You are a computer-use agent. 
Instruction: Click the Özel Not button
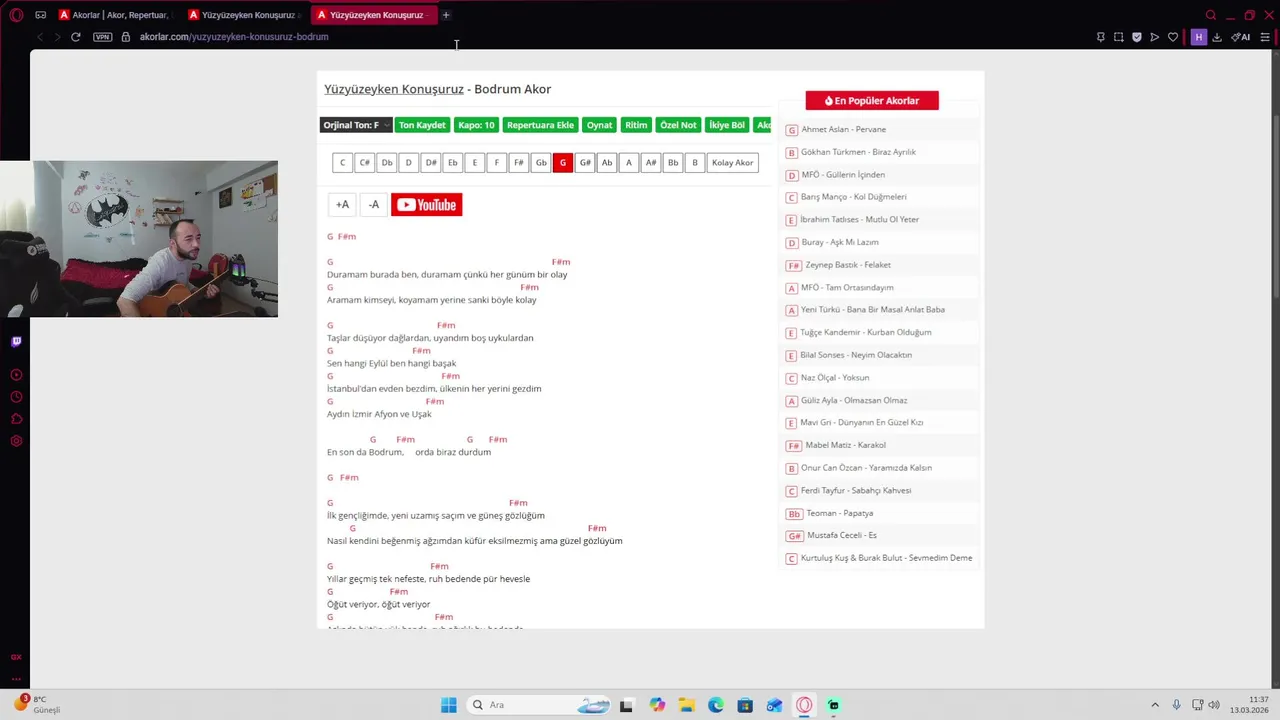(678, 125)
